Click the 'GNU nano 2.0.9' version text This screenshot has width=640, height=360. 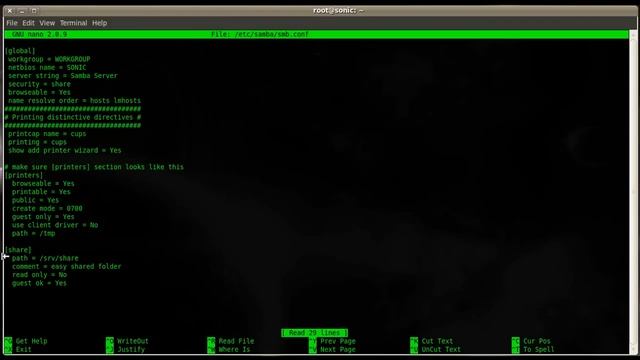click(x=40, y=34)
